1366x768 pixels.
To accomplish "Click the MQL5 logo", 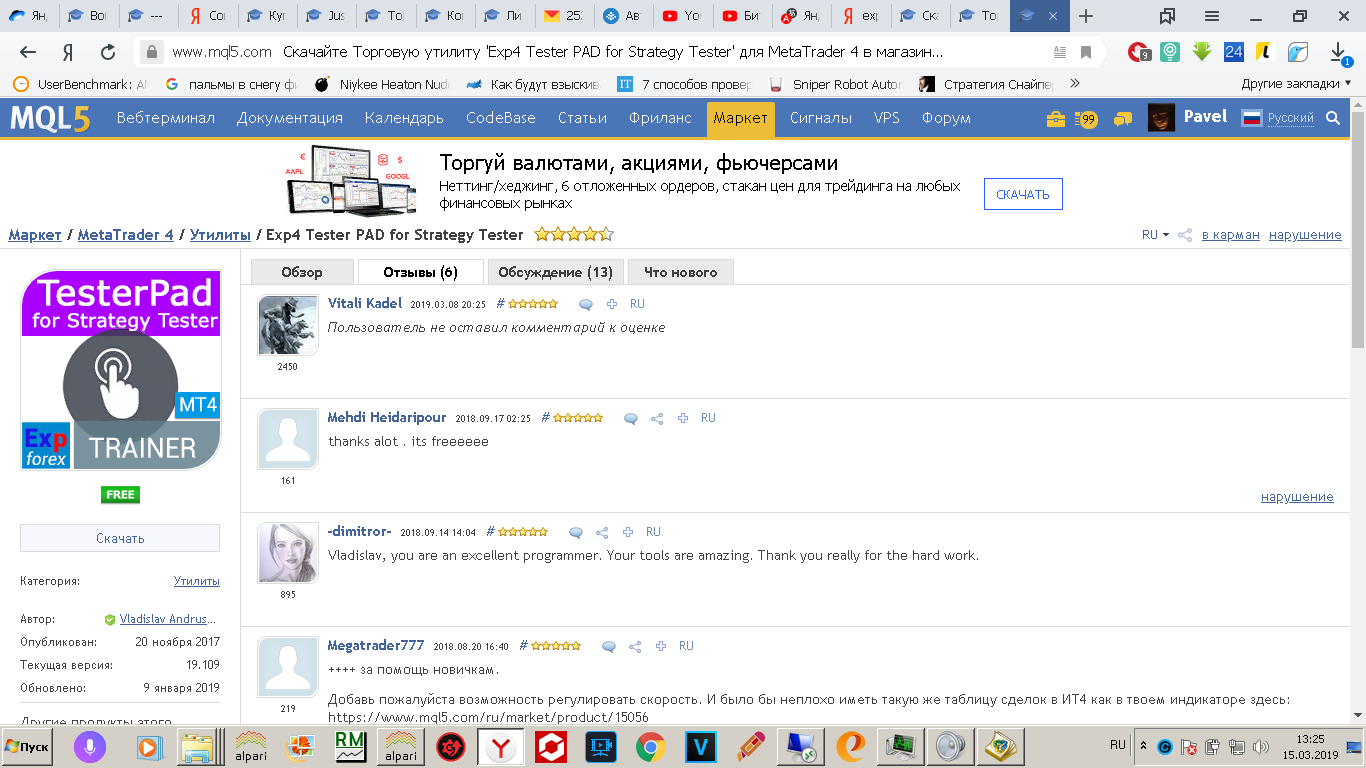I will [x=50, y=119].
